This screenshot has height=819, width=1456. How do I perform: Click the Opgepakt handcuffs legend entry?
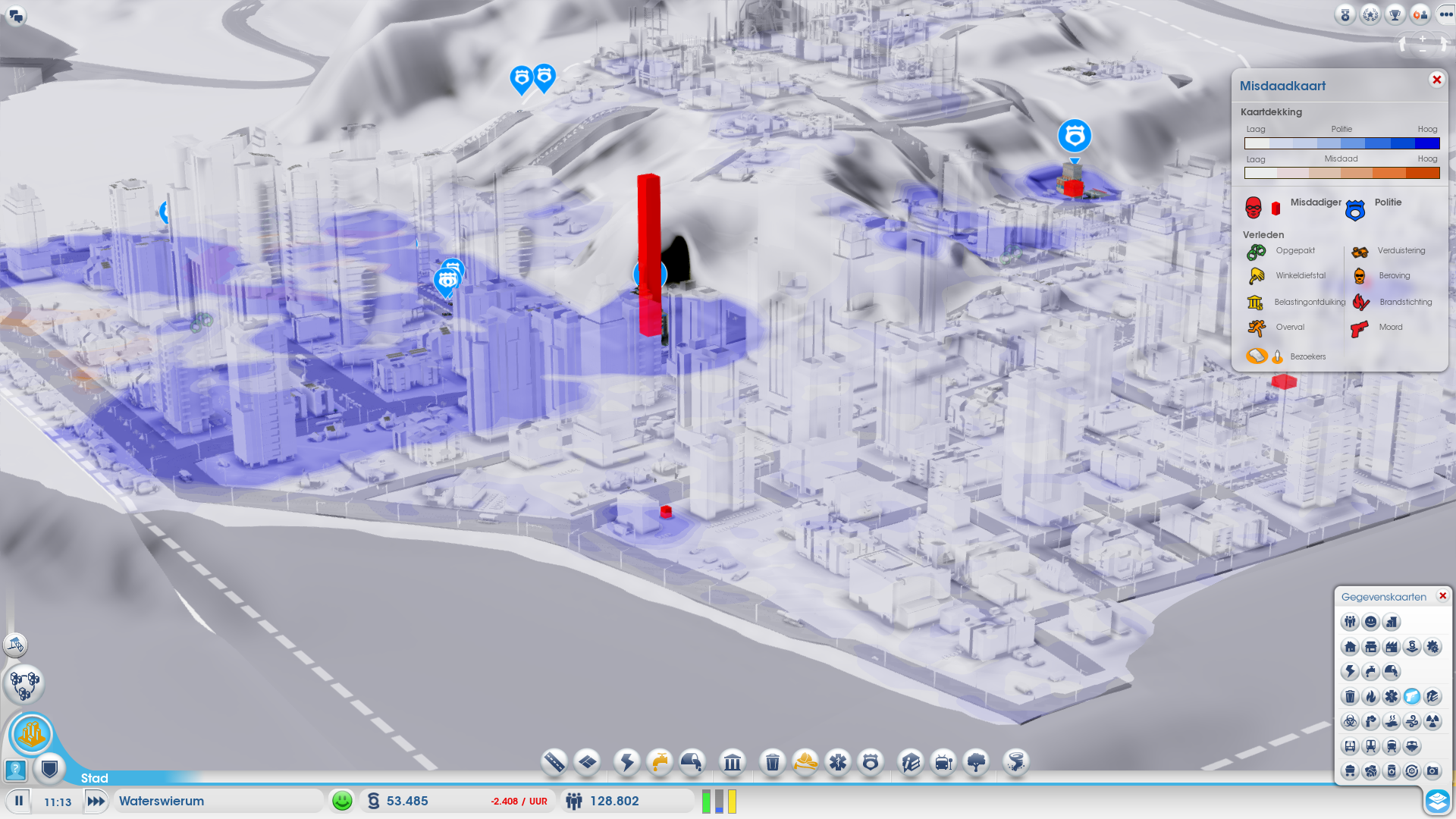coord(1282,251)
